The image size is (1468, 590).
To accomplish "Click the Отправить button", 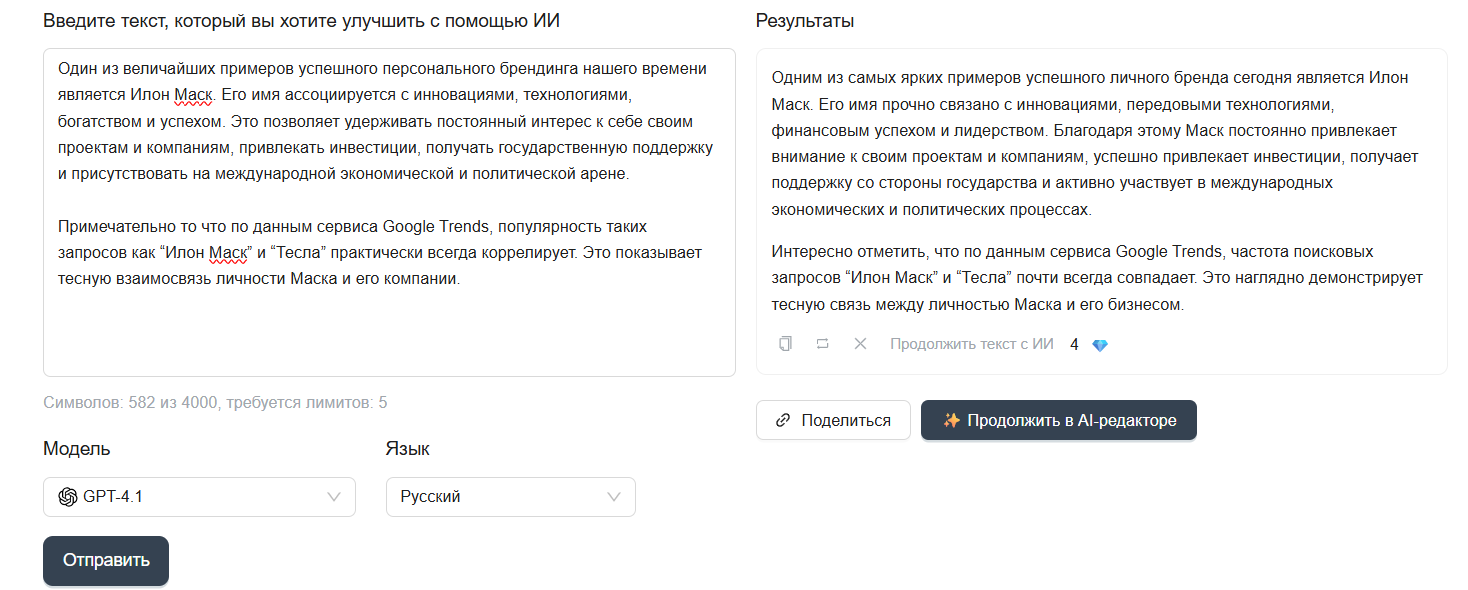I will coord(106,560).
